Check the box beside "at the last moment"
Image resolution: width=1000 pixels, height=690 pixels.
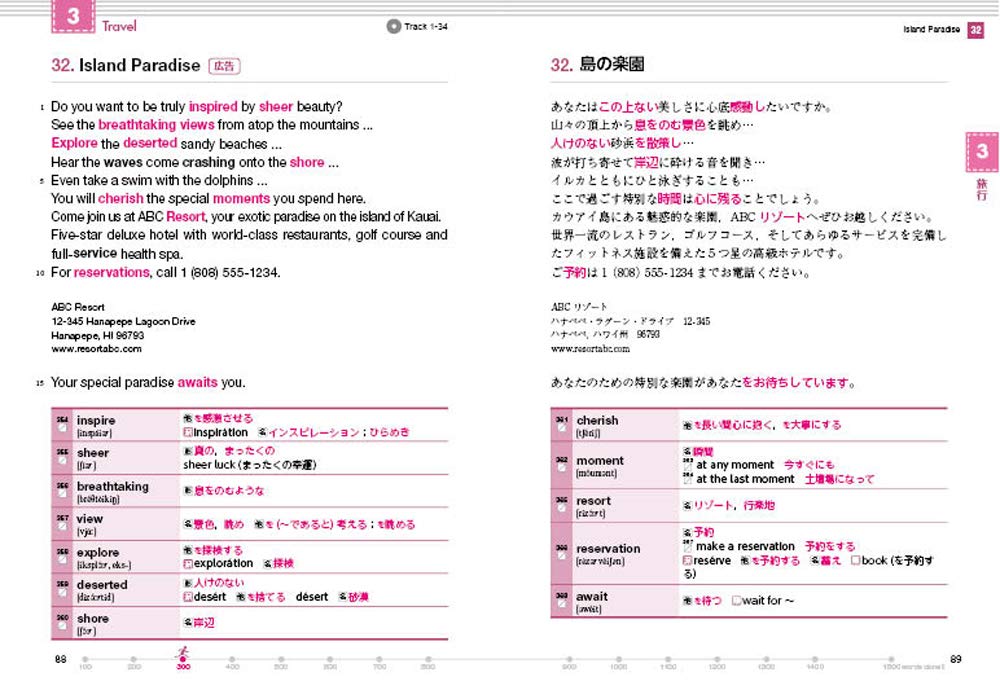(x=688, y=480)
